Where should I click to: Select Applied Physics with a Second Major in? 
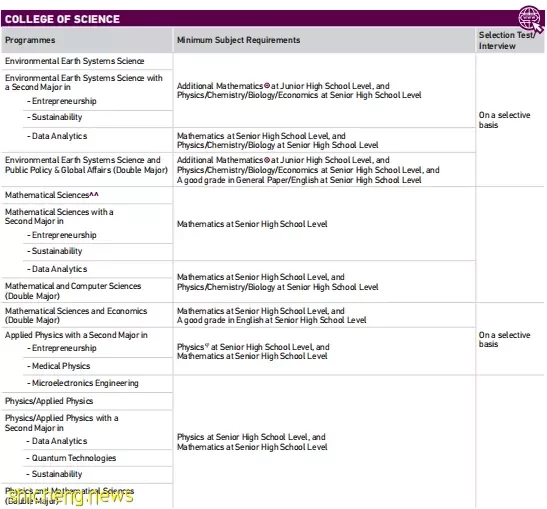coord(76,335)
